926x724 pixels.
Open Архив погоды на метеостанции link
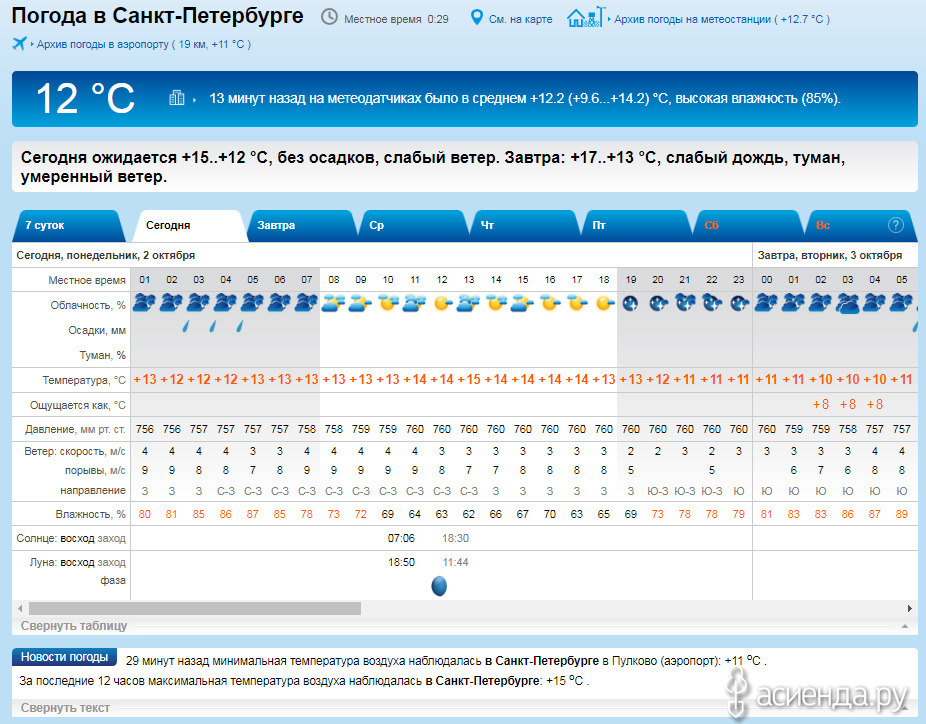tap(692, 19)
